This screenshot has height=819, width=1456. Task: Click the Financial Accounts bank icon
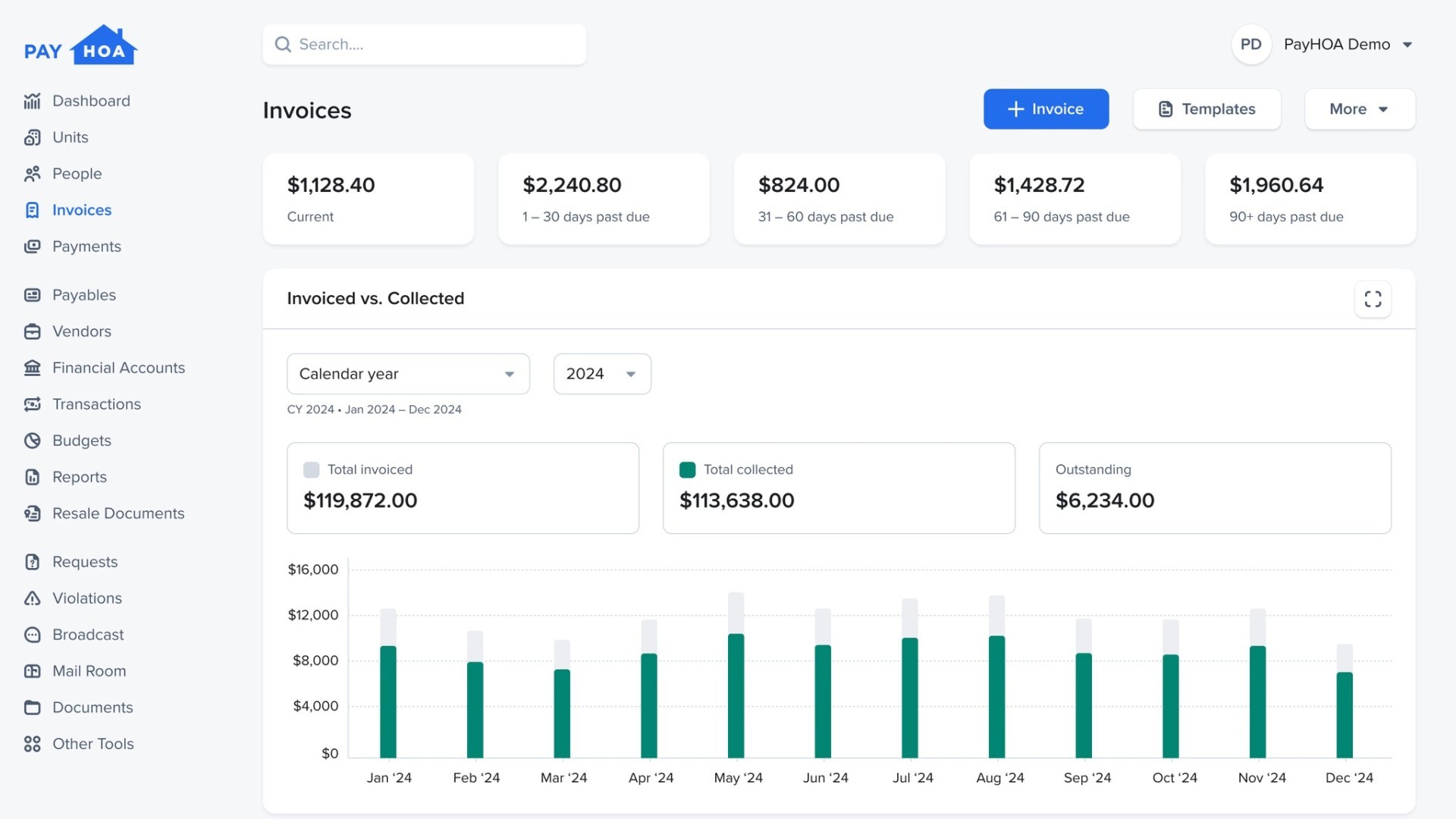pyautogui.click(x=32, y=368)
